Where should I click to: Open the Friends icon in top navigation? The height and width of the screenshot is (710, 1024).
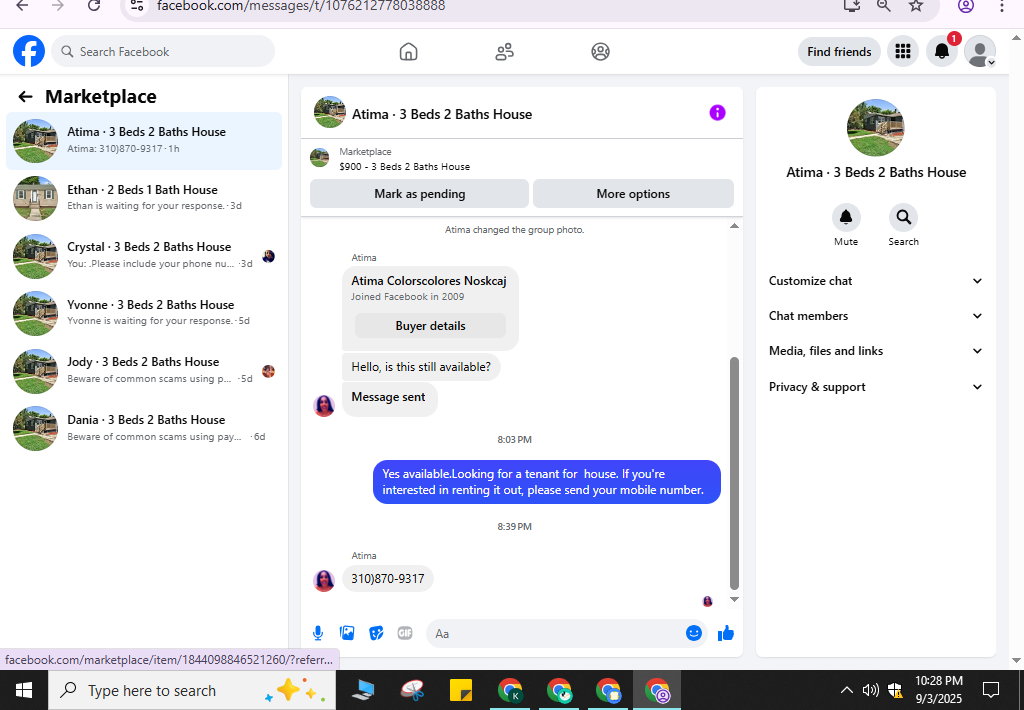point(504,52)
